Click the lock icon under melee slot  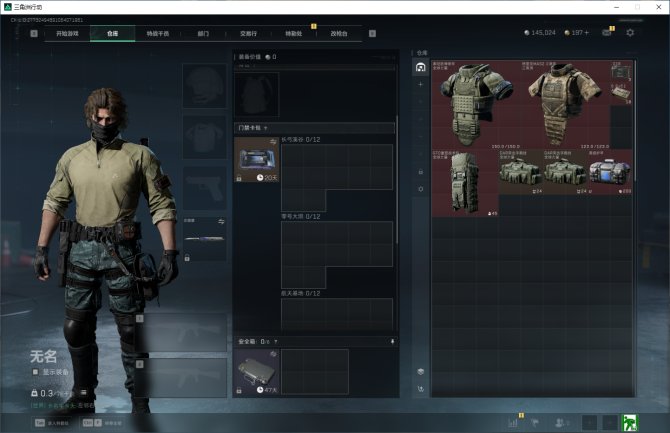[x=187, y=258]
